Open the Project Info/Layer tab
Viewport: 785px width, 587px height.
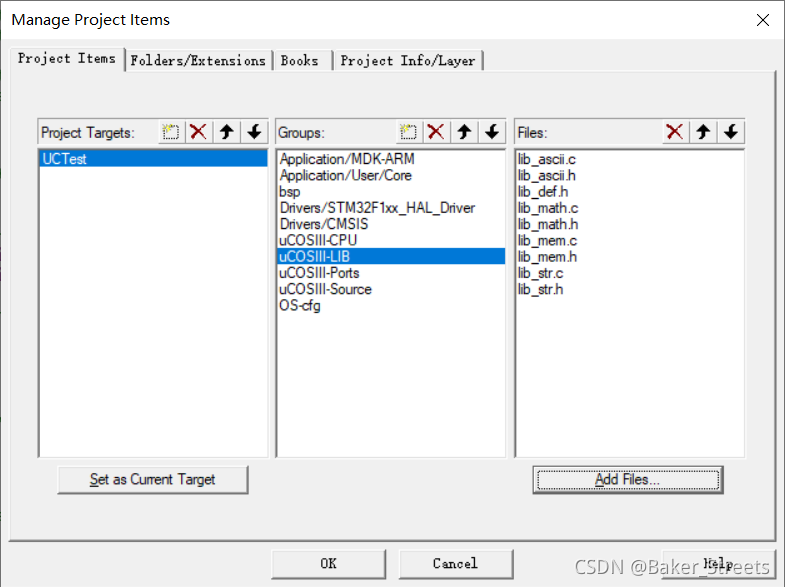click(x=408, y=61)
